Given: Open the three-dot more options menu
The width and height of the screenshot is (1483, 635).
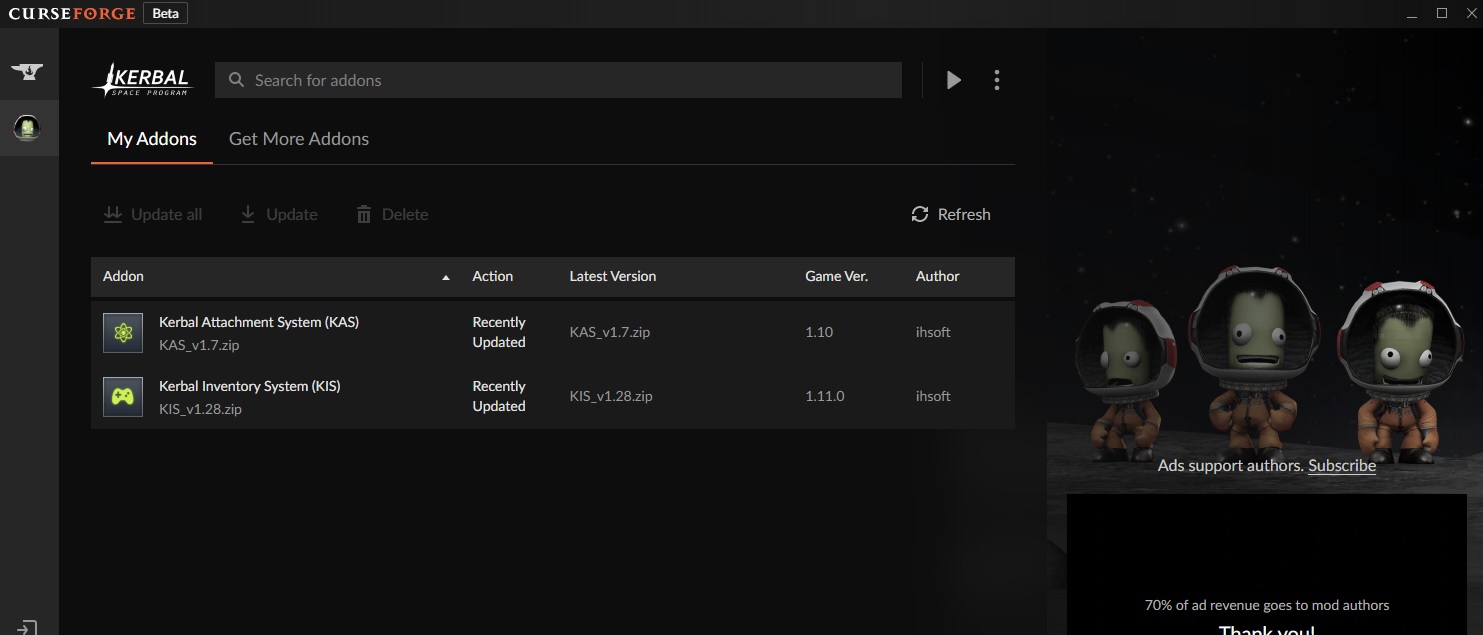Looking at the screenshot, I should click(996, 80).
